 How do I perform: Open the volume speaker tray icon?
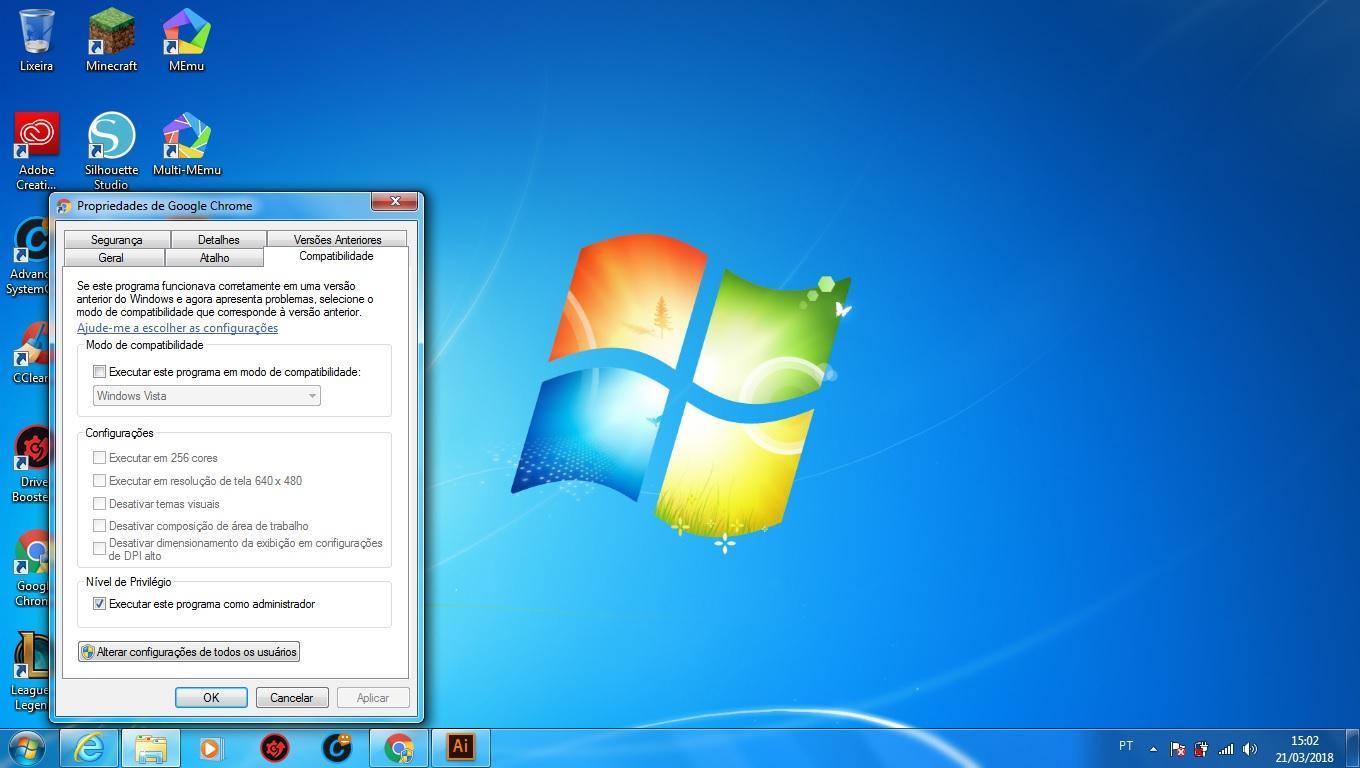coord(1250,748)
